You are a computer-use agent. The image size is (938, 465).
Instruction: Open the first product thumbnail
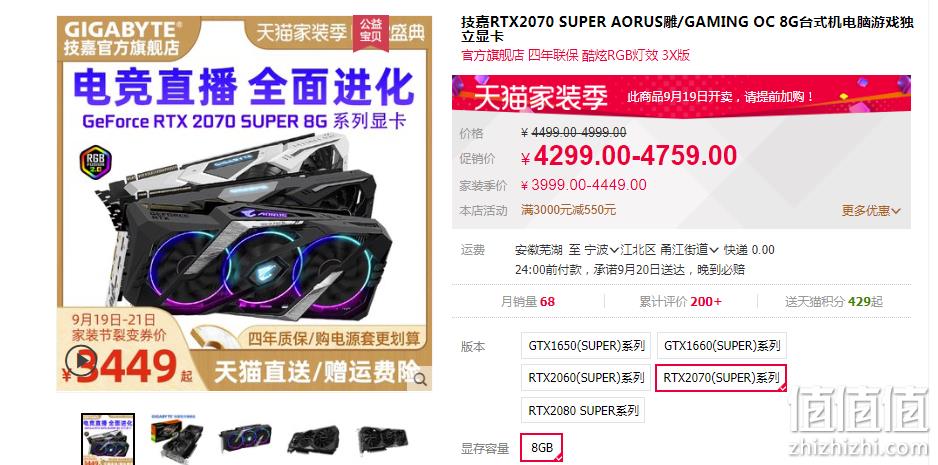point(108,439)
